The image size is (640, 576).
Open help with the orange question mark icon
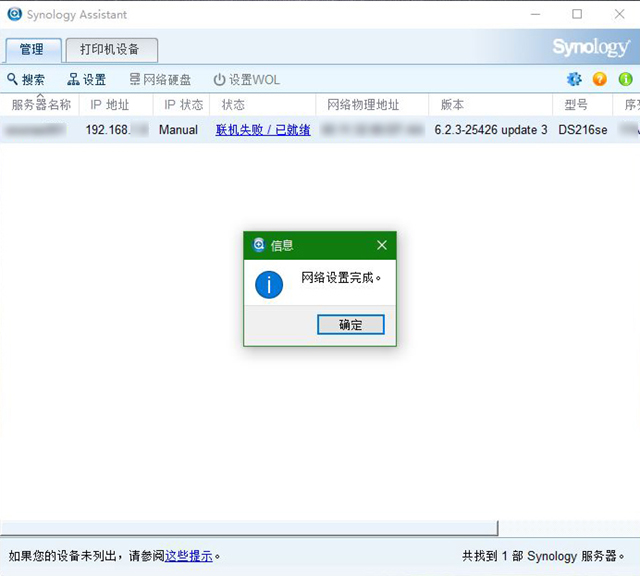599,79
